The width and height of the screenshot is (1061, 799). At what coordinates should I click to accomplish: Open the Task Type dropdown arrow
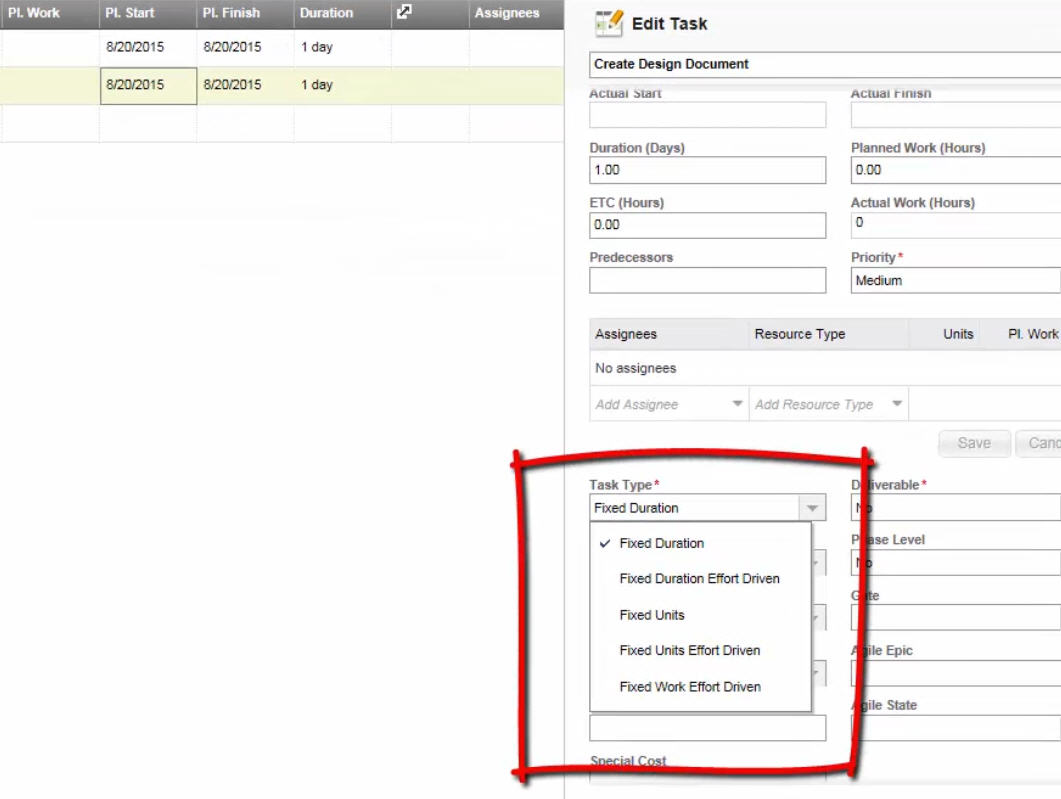pyautogui.click(x=812, y=508)
